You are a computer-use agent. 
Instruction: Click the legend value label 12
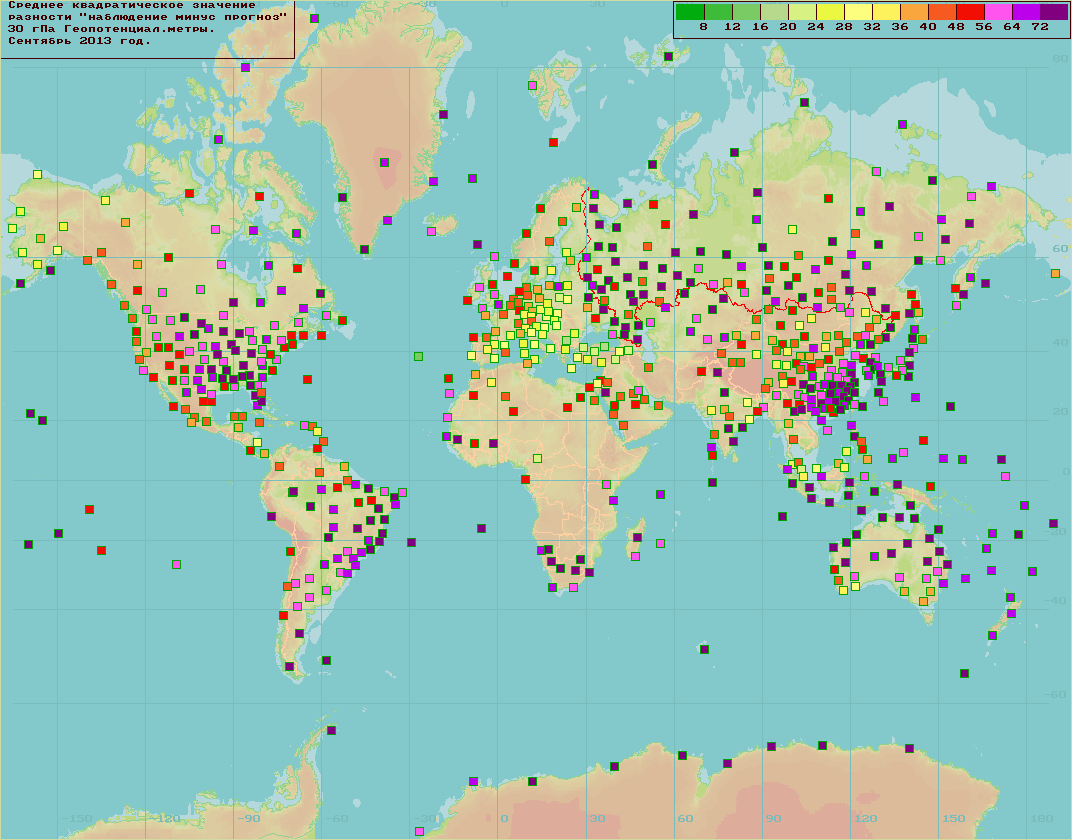coord(732,27)
